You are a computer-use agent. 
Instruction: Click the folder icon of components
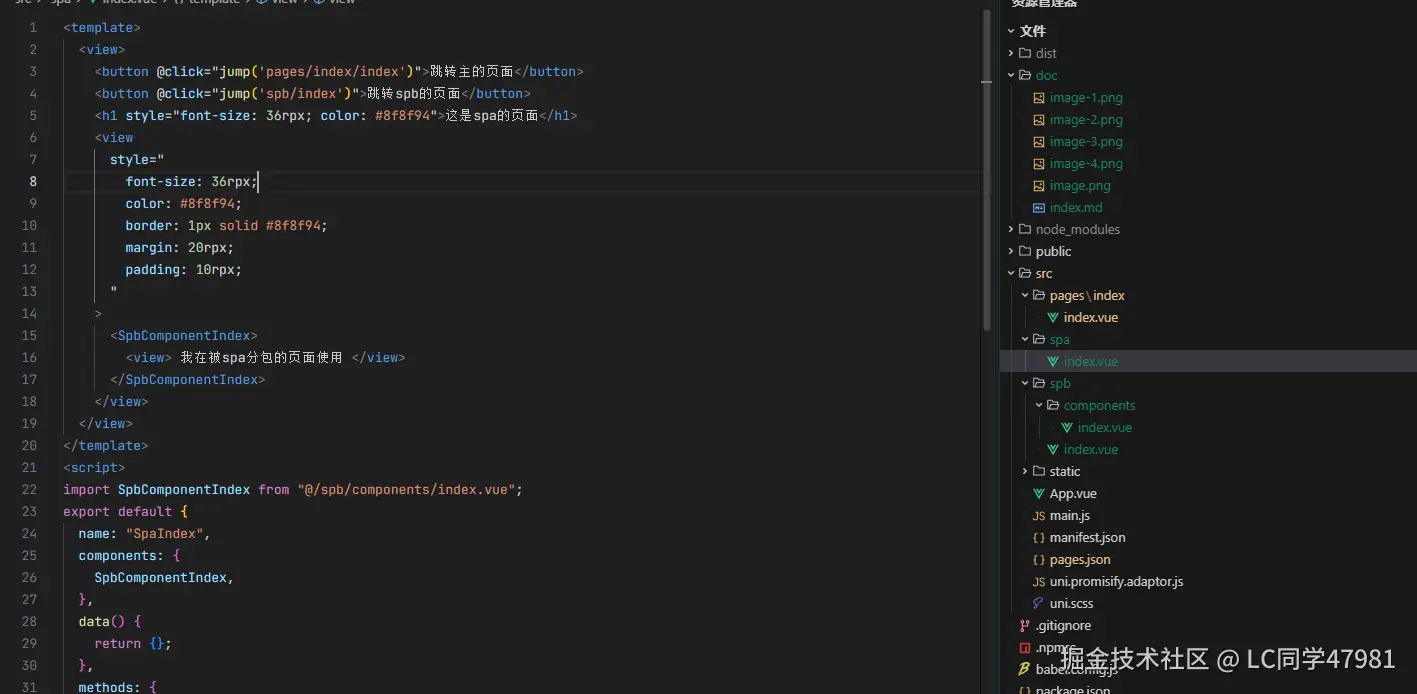pos(1053,405)
